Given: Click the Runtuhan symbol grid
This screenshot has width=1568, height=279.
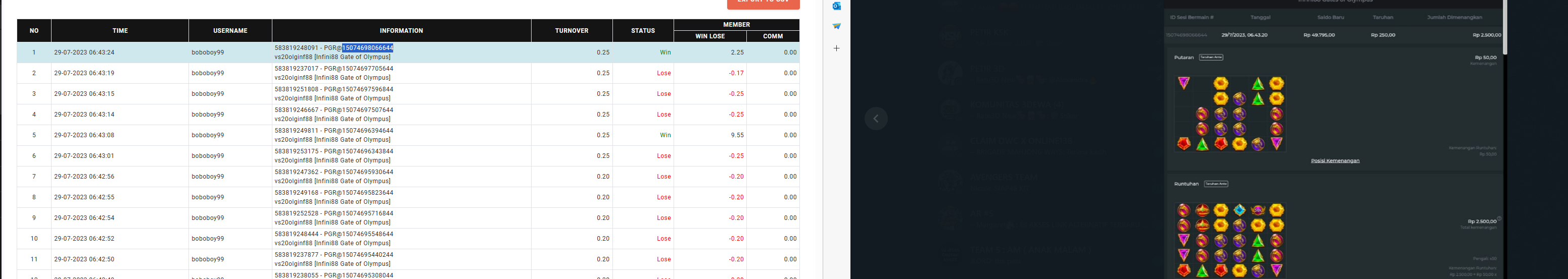Looking at the screenshot, I should (x=1229, y=240).
